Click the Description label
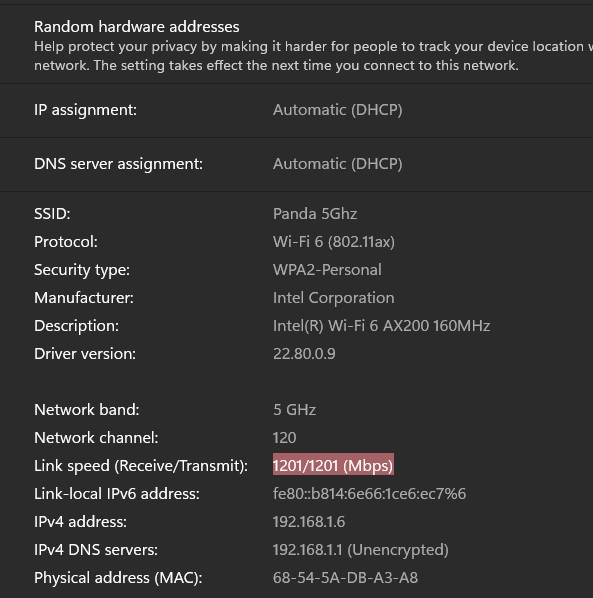The height and width of the screenshot is (598, 593). (76, 326)
